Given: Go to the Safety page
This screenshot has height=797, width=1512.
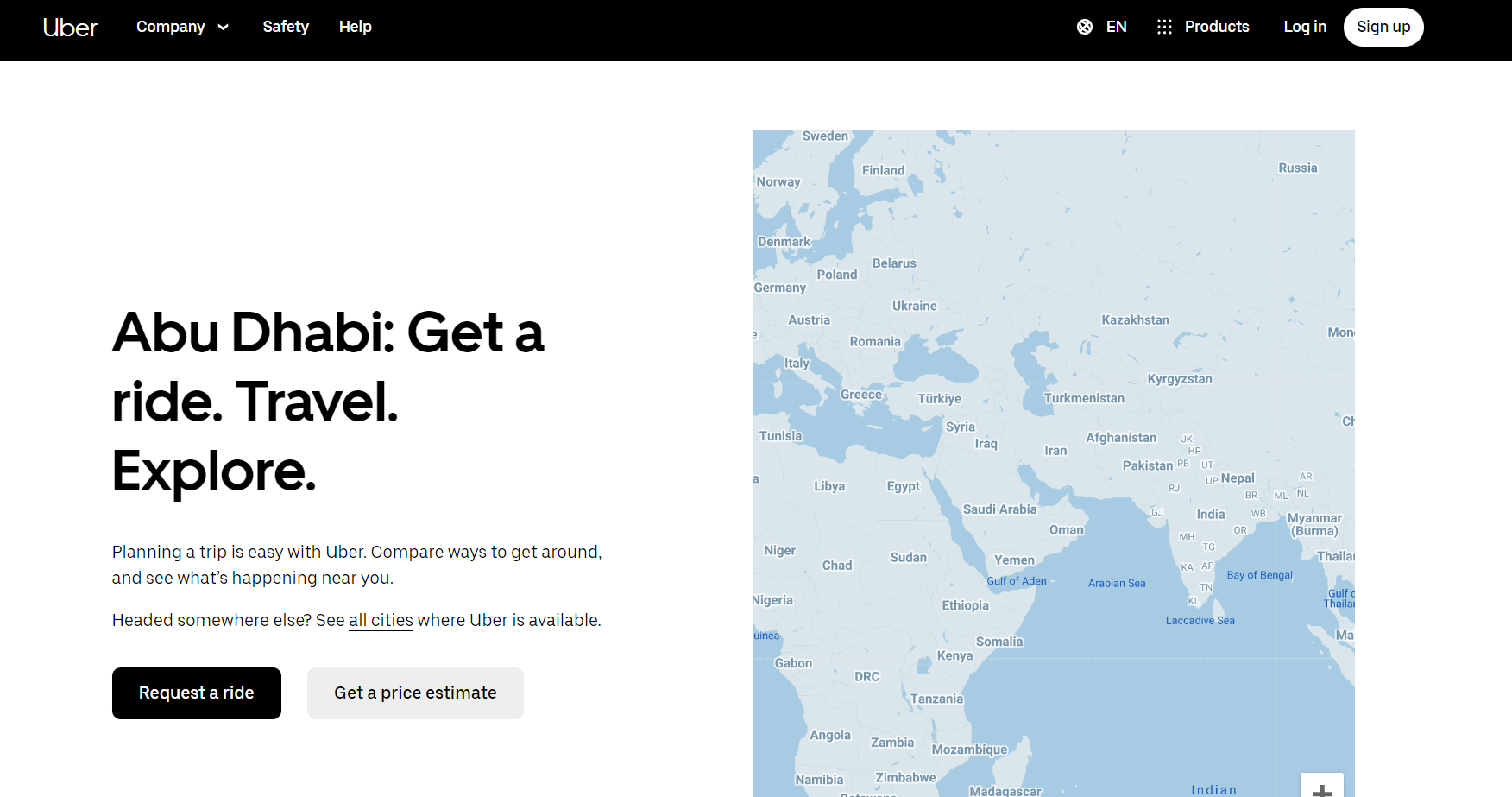Looking at the screenshot, I should point(286,27).
